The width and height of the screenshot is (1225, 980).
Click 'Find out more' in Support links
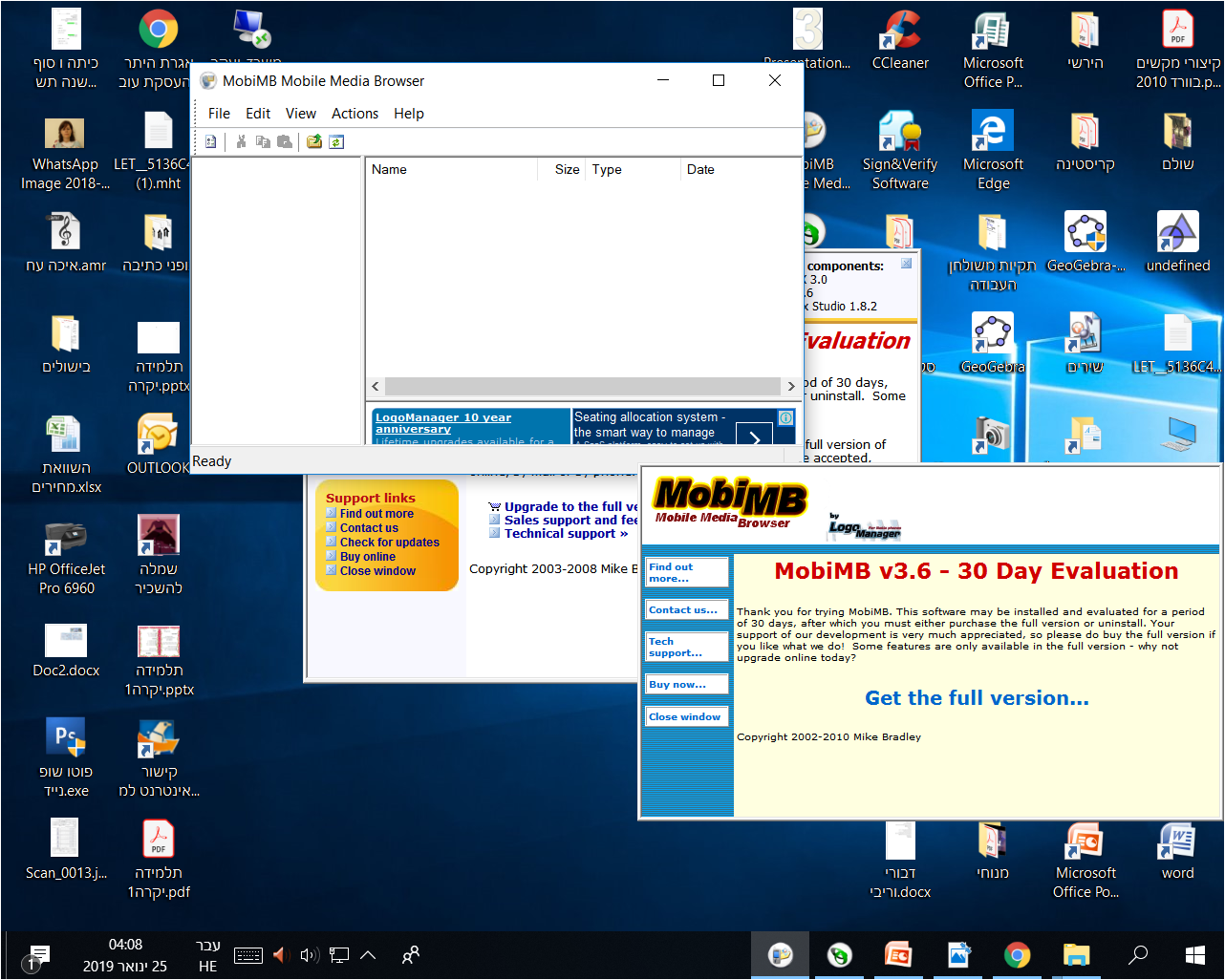[376, 514]
